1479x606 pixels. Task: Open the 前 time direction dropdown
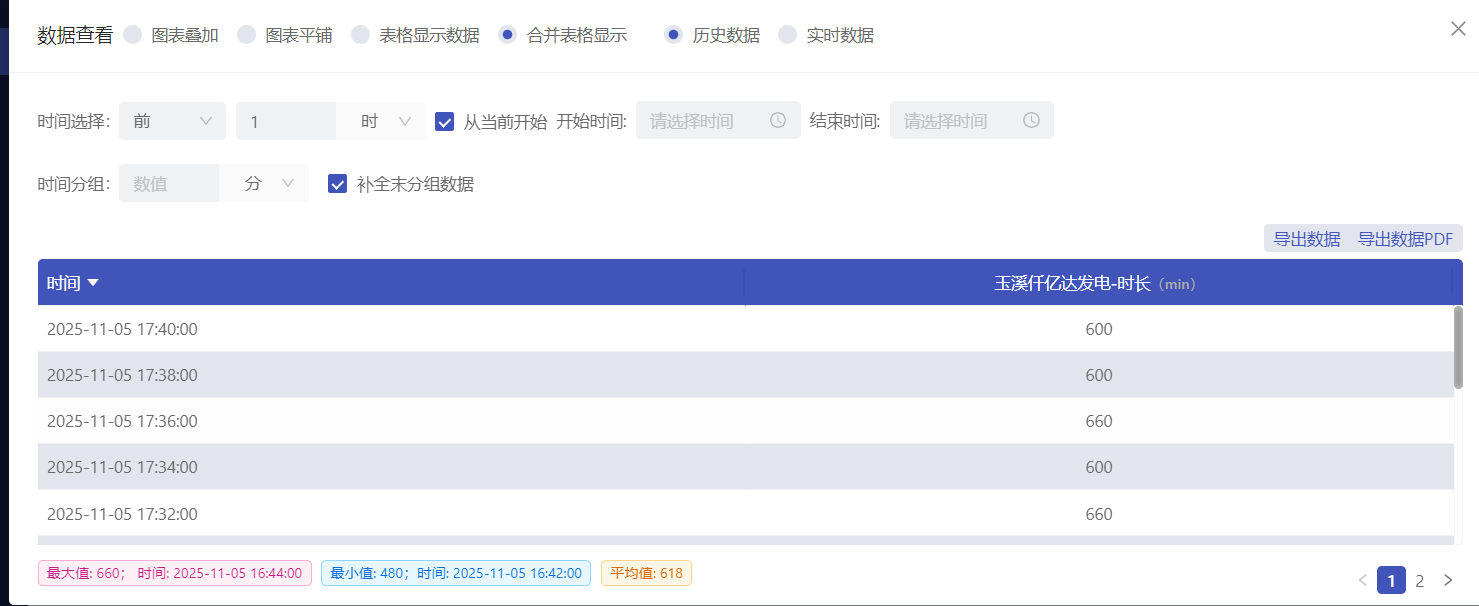pos(172,120)
